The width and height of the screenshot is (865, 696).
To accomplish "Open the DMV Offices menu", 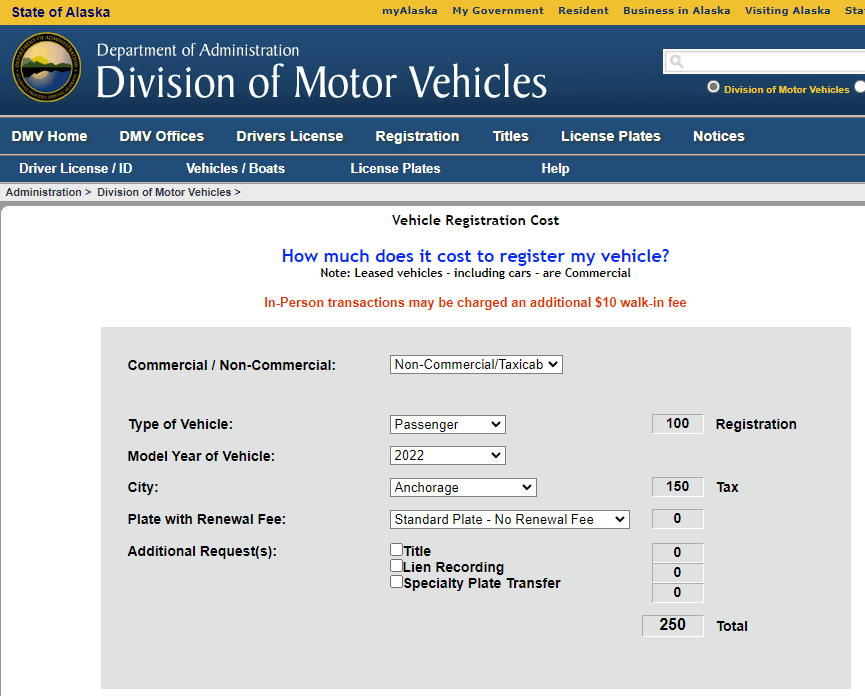I will pos(162,136).
